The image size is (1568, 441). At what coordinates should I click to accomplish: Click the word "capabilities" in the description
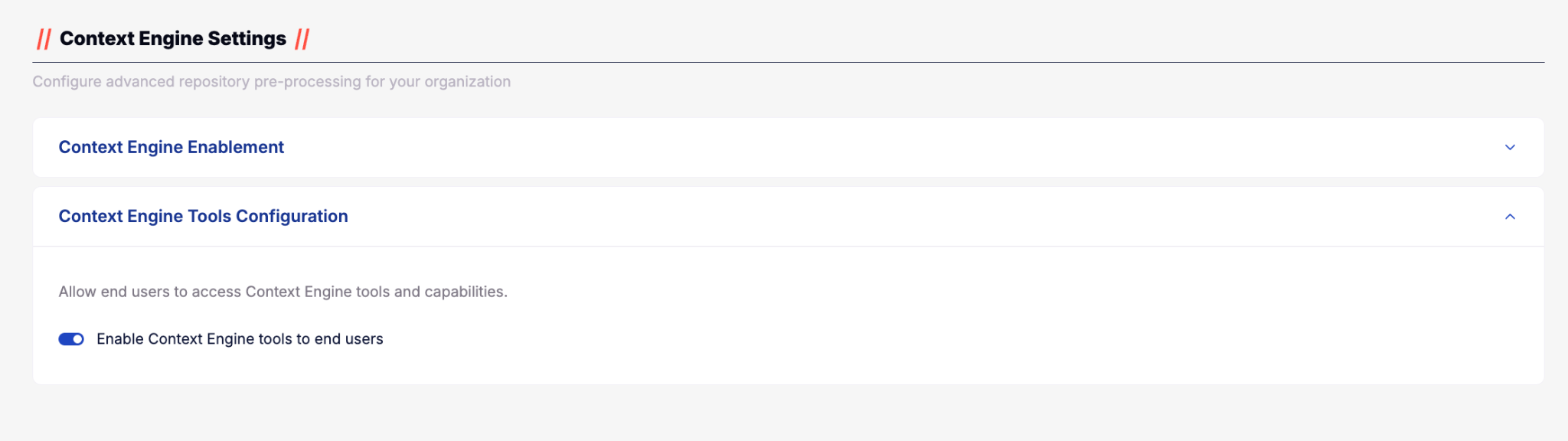pyautogui.click(x=465, y=292)
